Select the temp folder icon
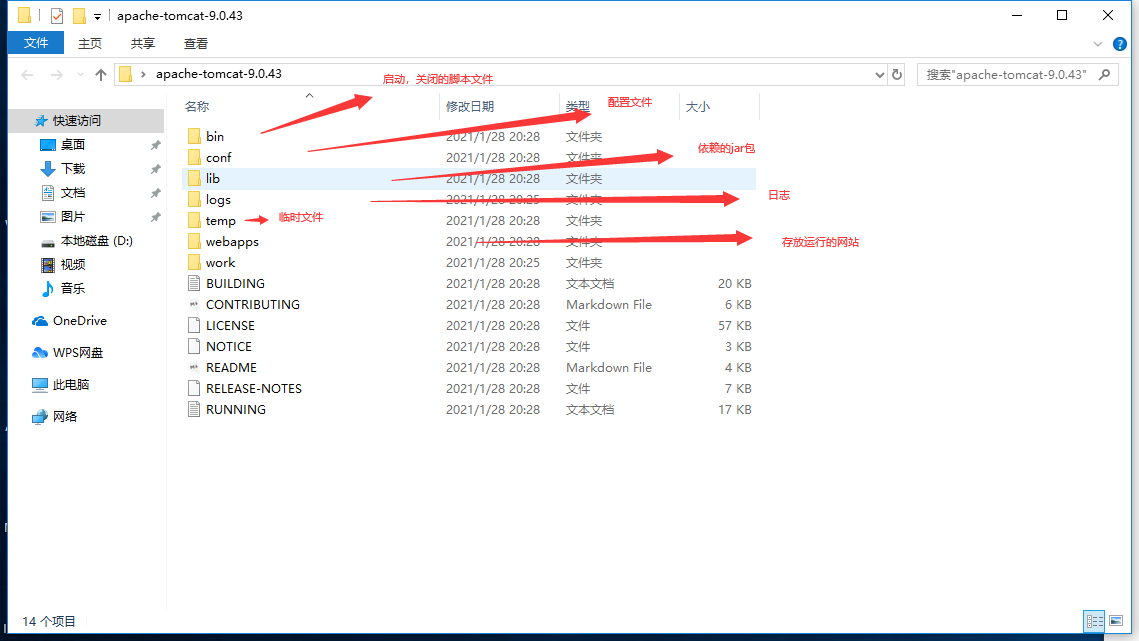 pyautogui.click(x=194, y=220)
